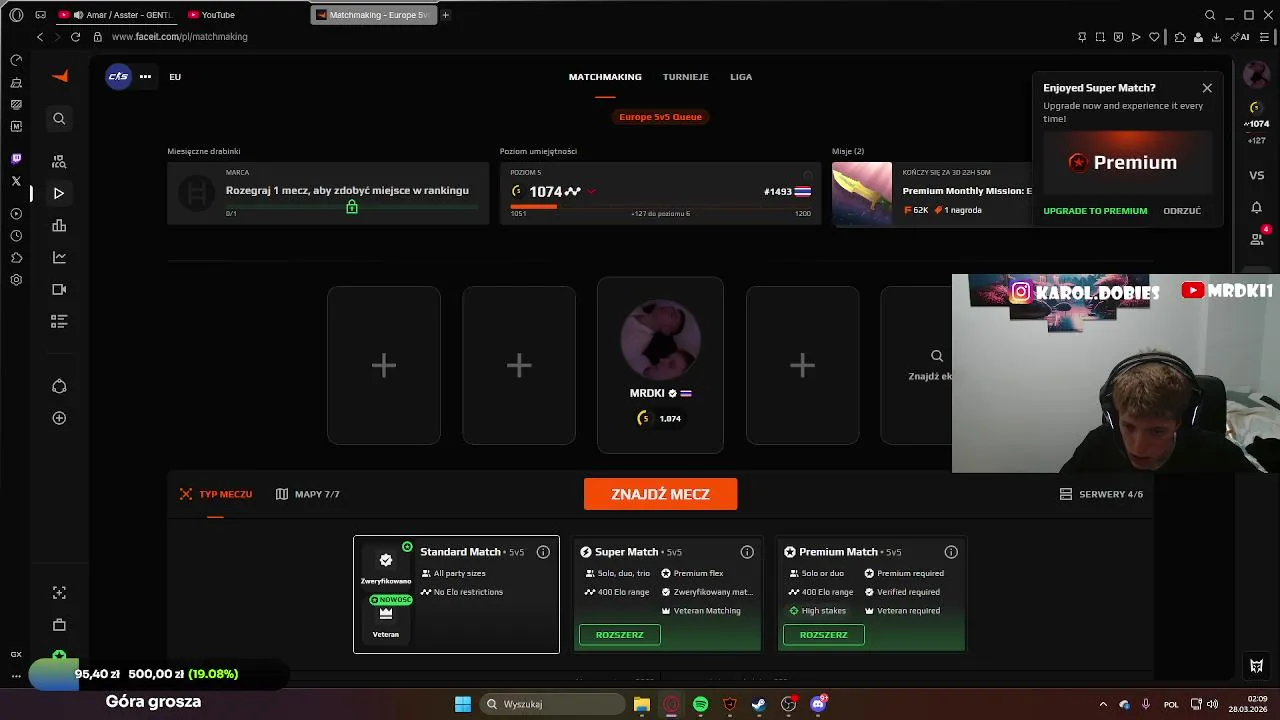Select the Super Match card
Screen dimensions: 1280x720
pos(667,594)
